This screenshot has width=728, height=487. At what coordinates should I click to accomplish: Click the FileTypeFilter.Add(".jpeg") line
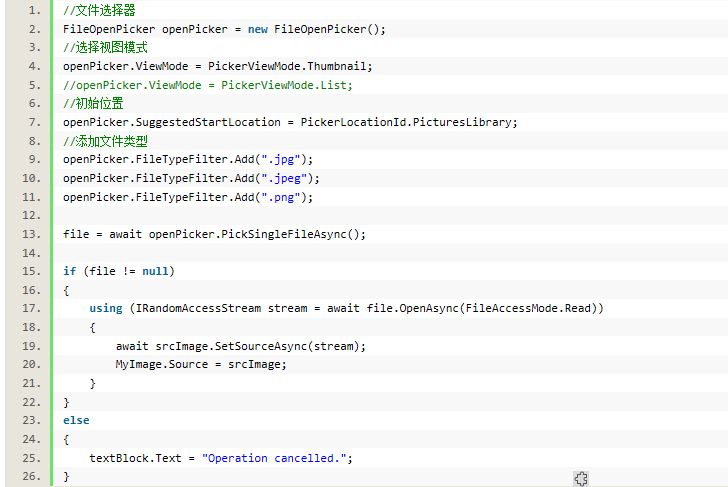coord(191,178)
